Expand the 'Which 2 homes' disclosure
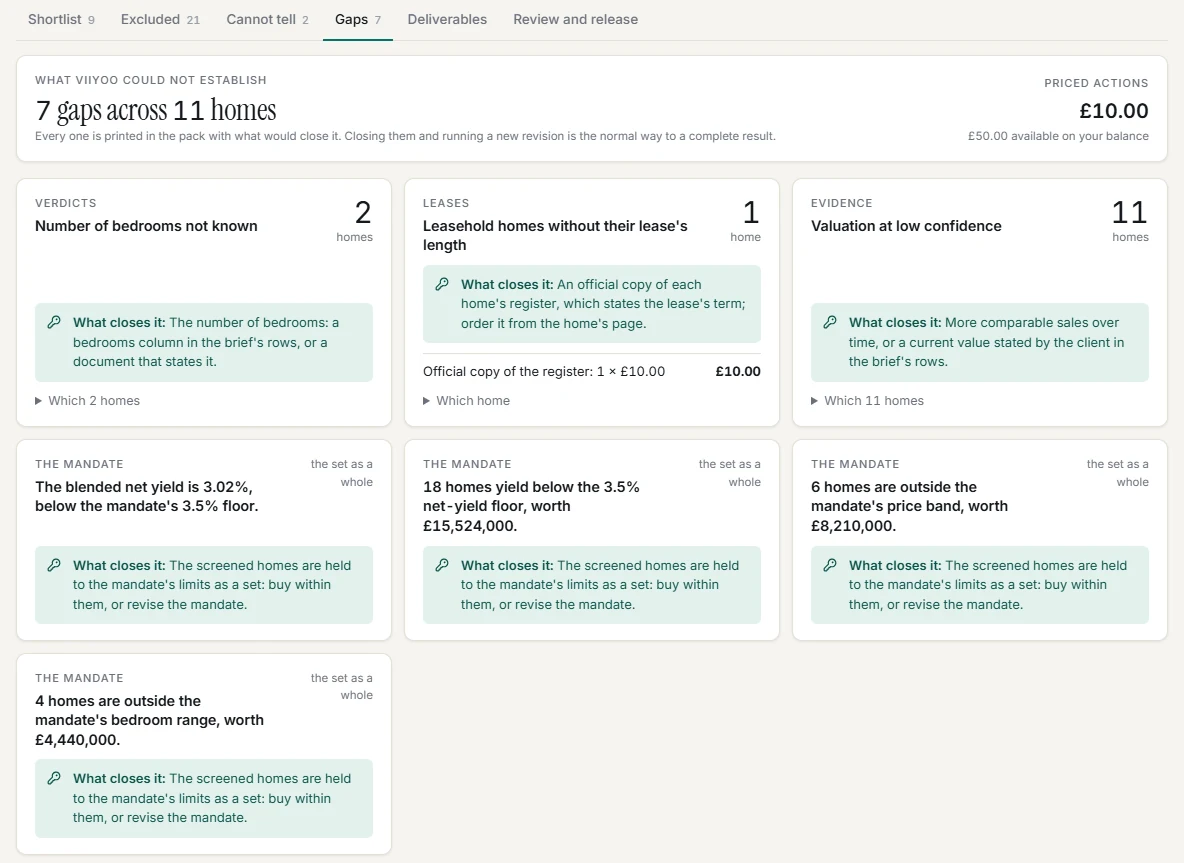The height and width of the screenshot is (863, 1184). tap(88, 401)
